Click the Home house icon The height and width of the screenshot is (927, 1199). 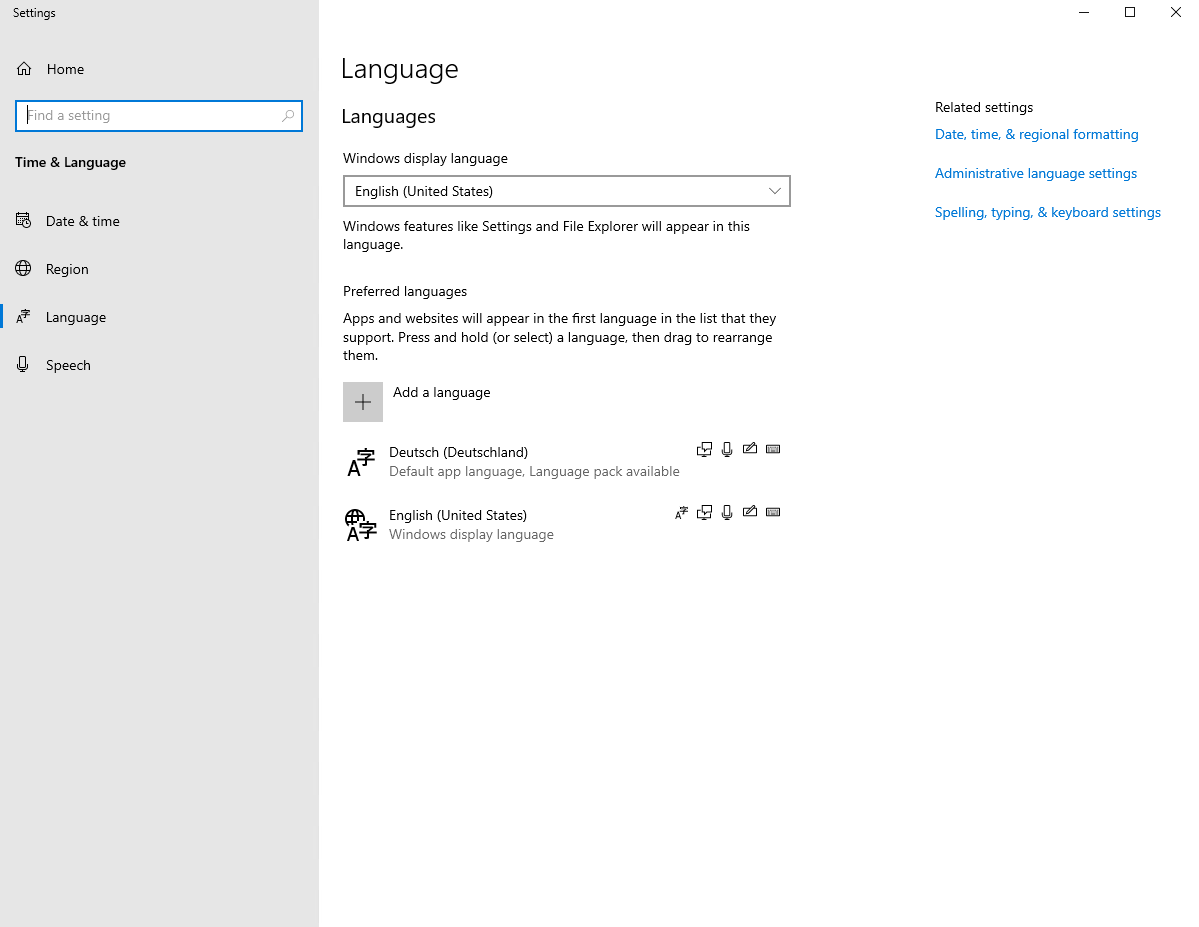pos(22,68)
